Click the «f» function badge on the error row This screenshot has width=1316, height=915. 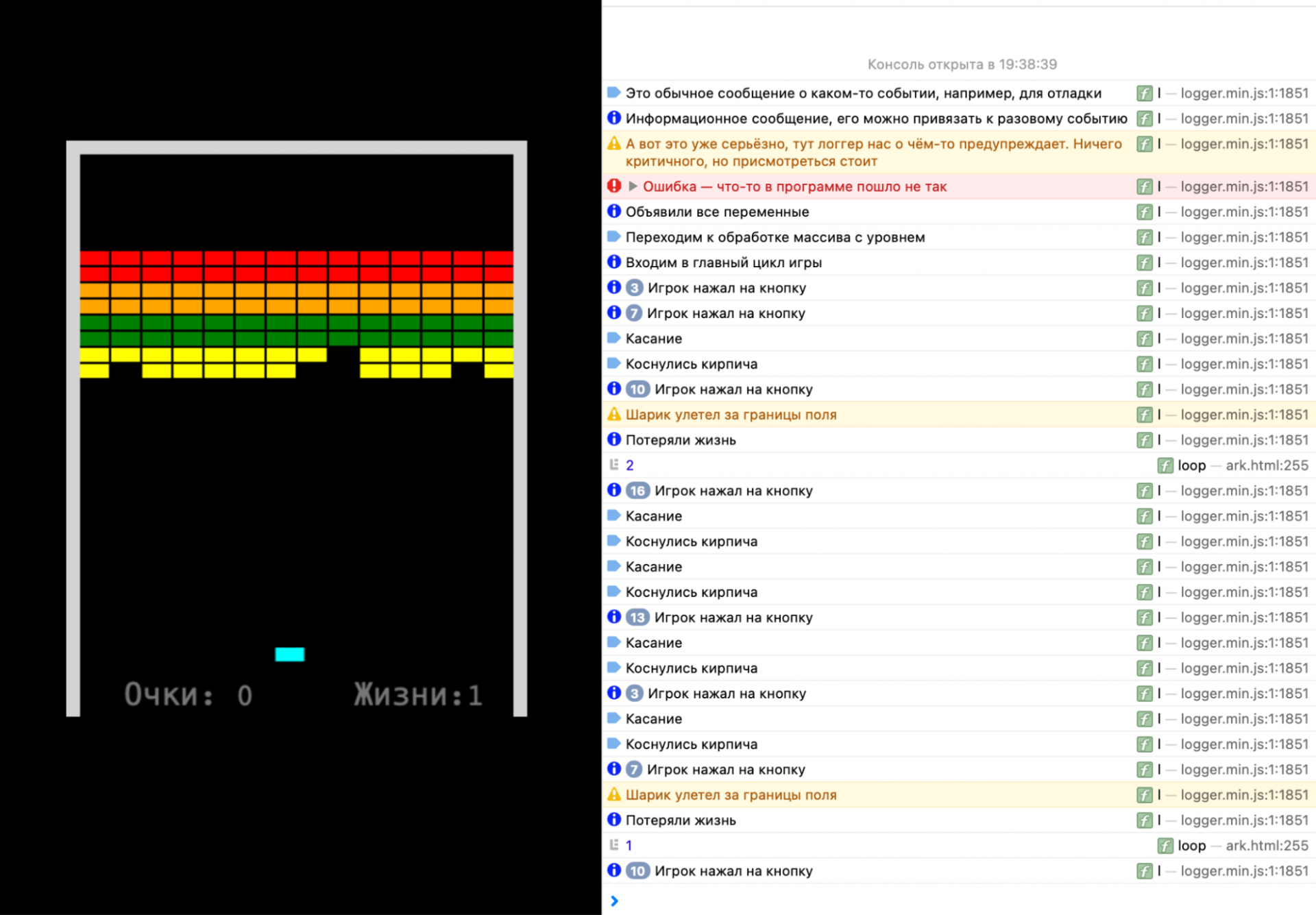click(x=1144, y=186)
